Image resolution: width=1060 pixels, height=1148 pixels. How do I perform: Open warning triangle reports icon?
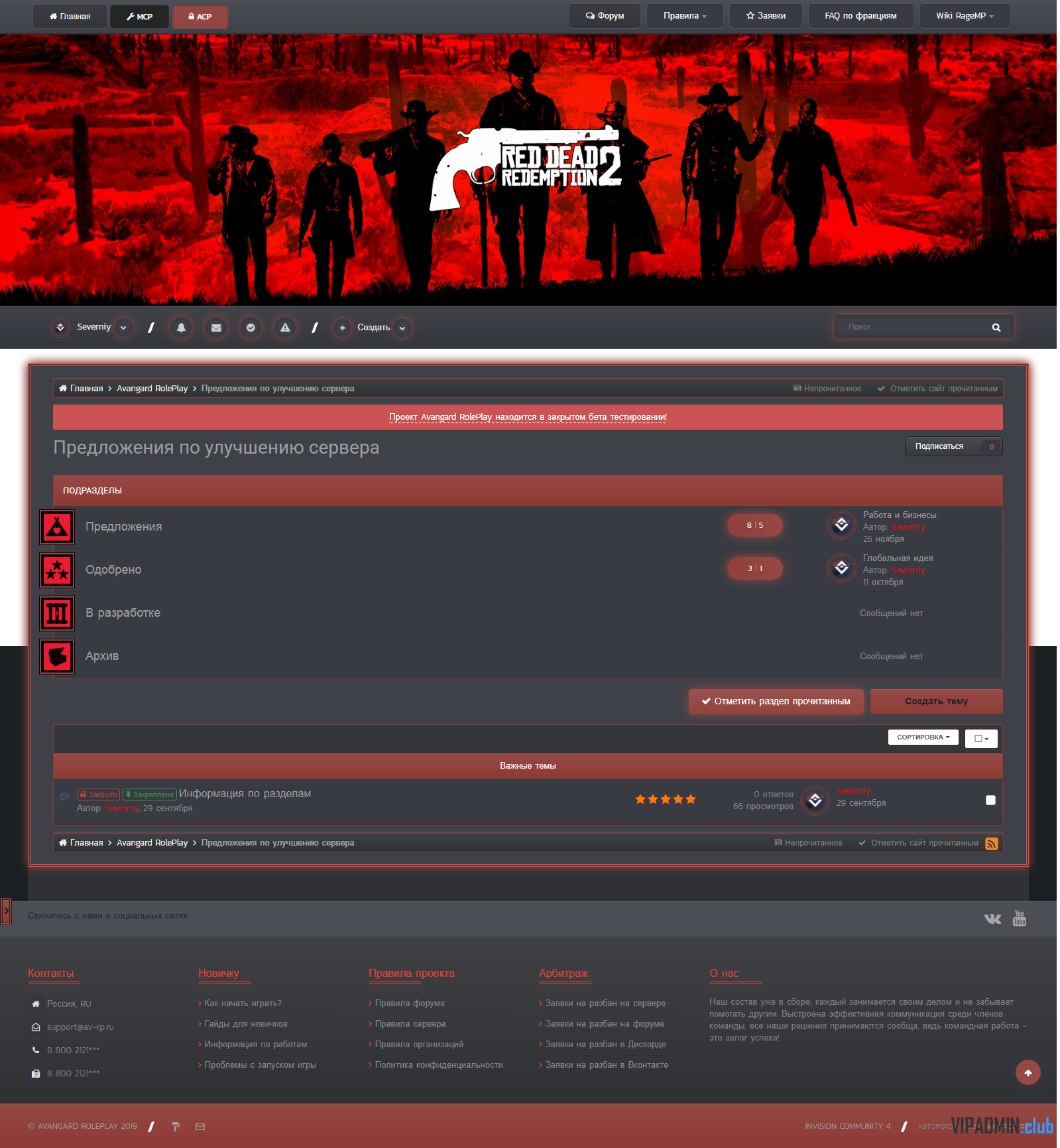(x=285, y=328)
